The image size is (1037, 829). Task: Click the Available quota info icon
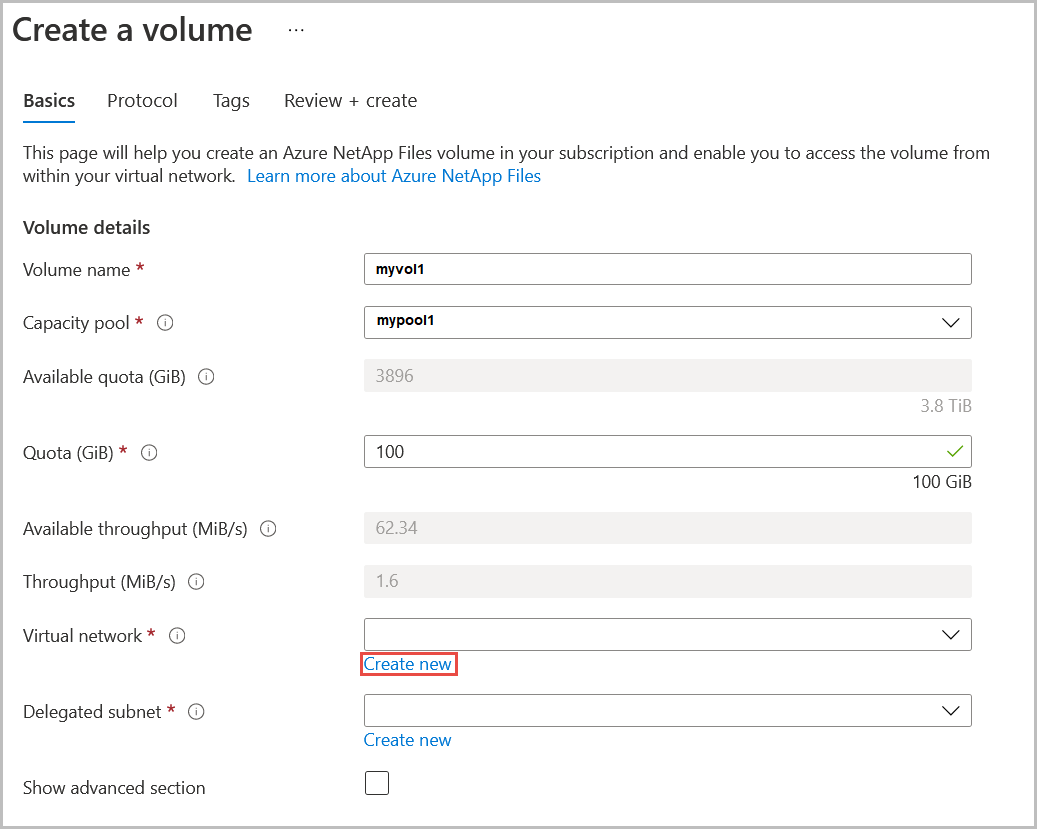[x=205, y=377]
